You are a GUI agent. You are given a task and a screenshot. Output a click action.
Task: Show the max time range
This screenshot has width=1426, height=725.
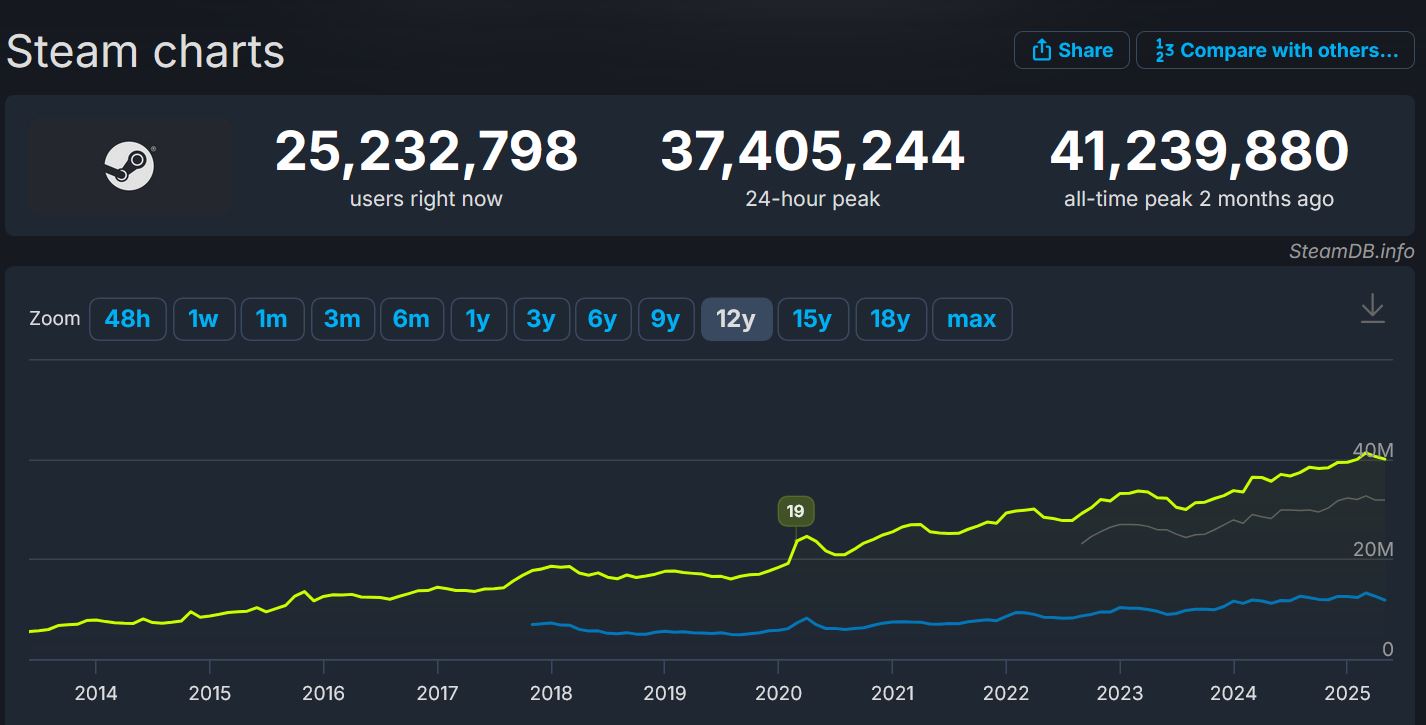pos(972,318)
